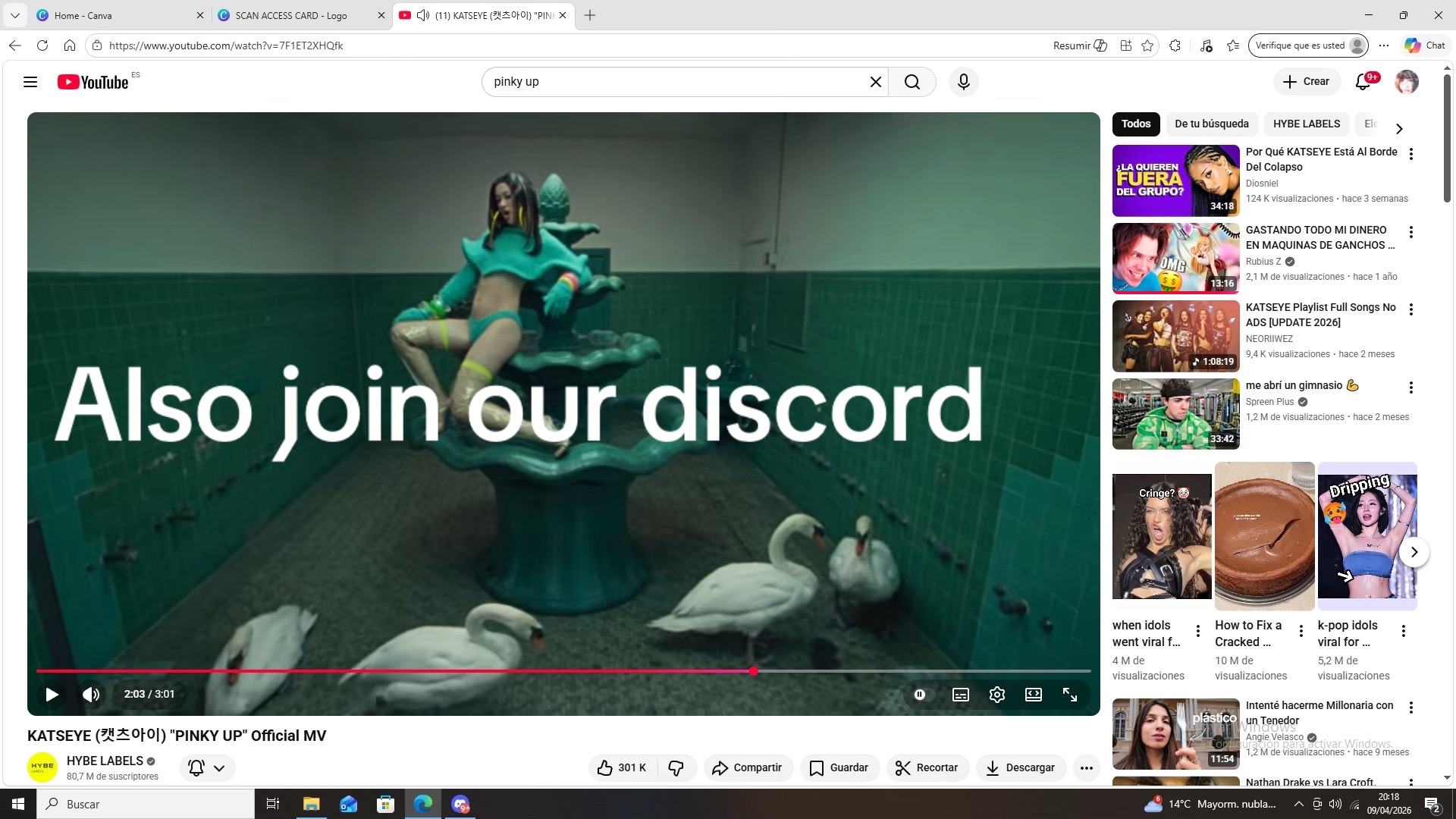1456x819 pixels.
Task: Show next Shorts with arrow button
Action: pyautogui.click(x=1414, y=552)
